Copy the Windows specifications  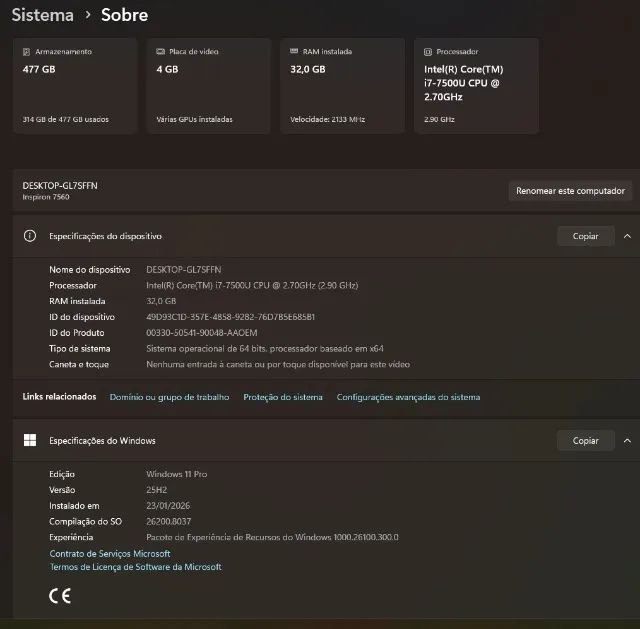click(x=585, y=440)
